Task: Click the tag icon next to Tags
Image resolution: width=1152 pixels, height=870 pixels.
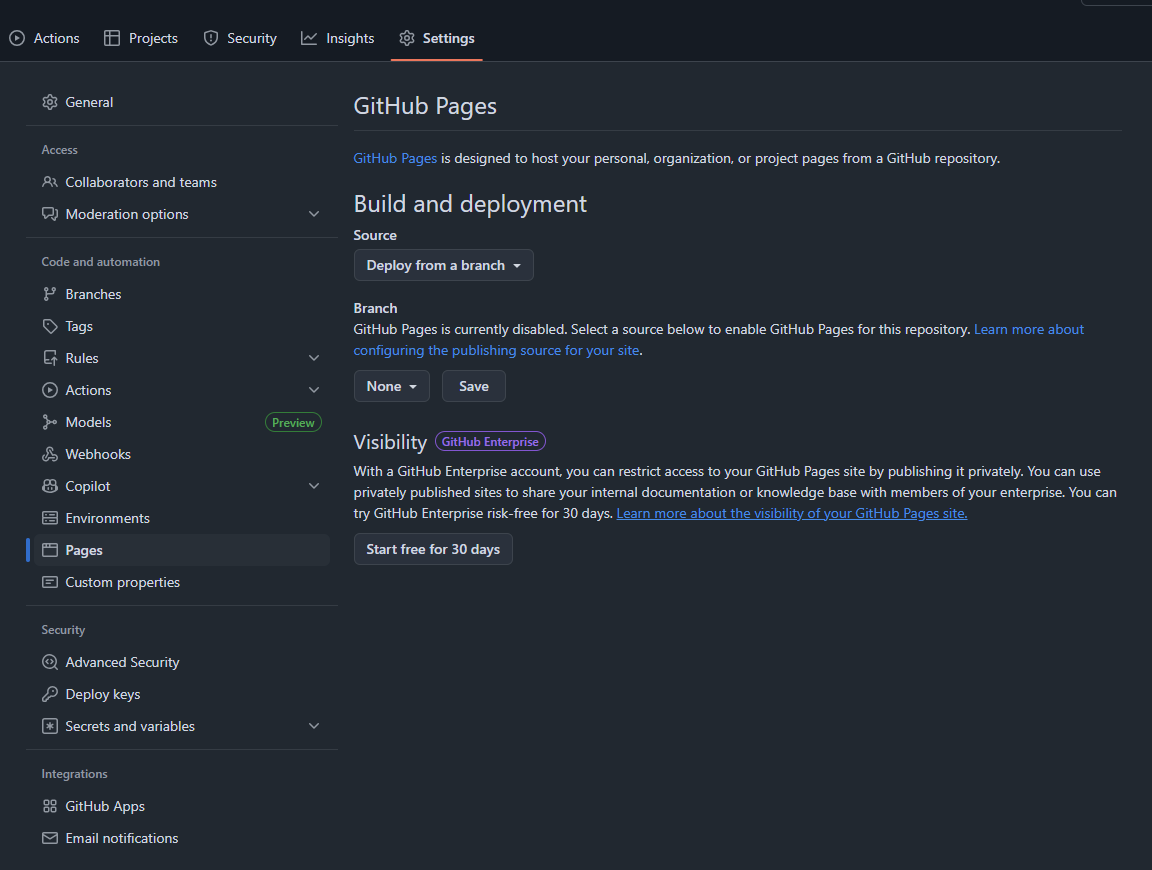Action: click(50, 326)
